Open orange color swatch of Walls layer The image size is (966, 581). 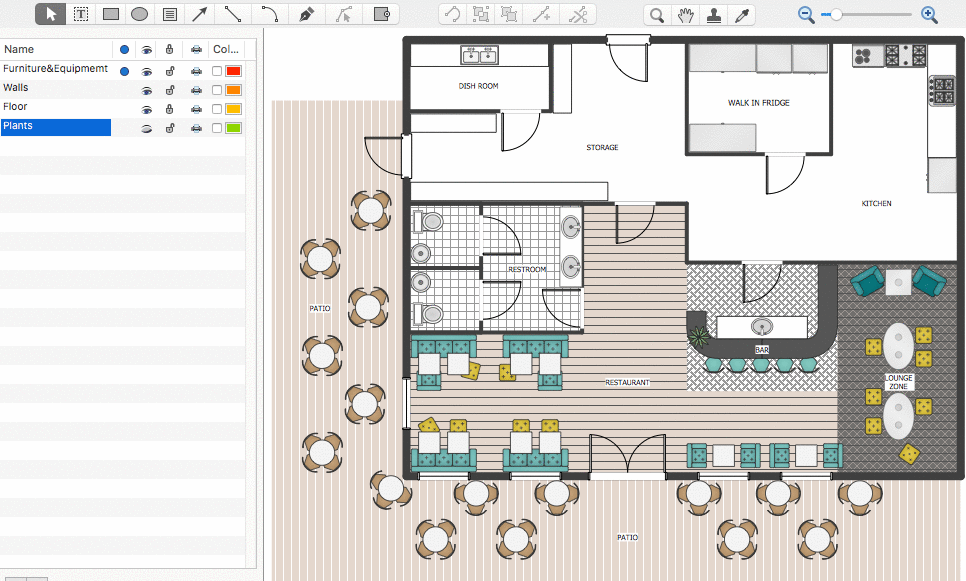(x=233, y=90)
